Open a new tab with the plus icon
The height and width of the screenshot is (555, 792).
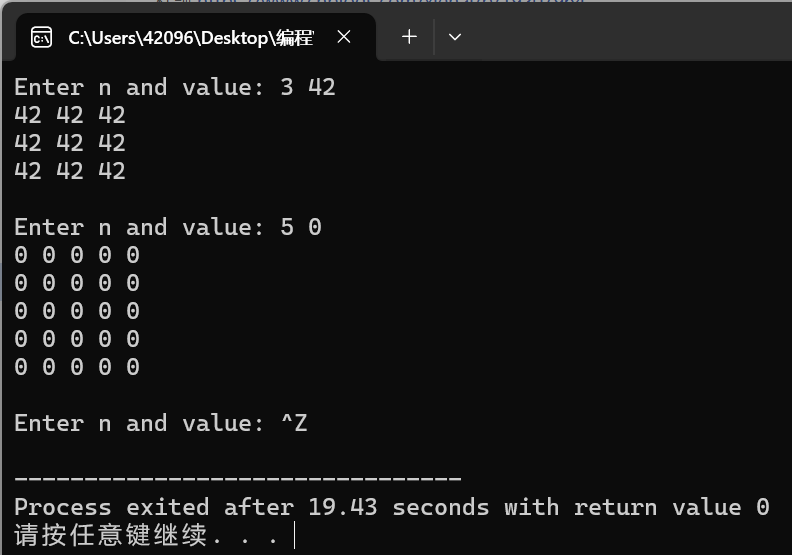coord(409,36)
